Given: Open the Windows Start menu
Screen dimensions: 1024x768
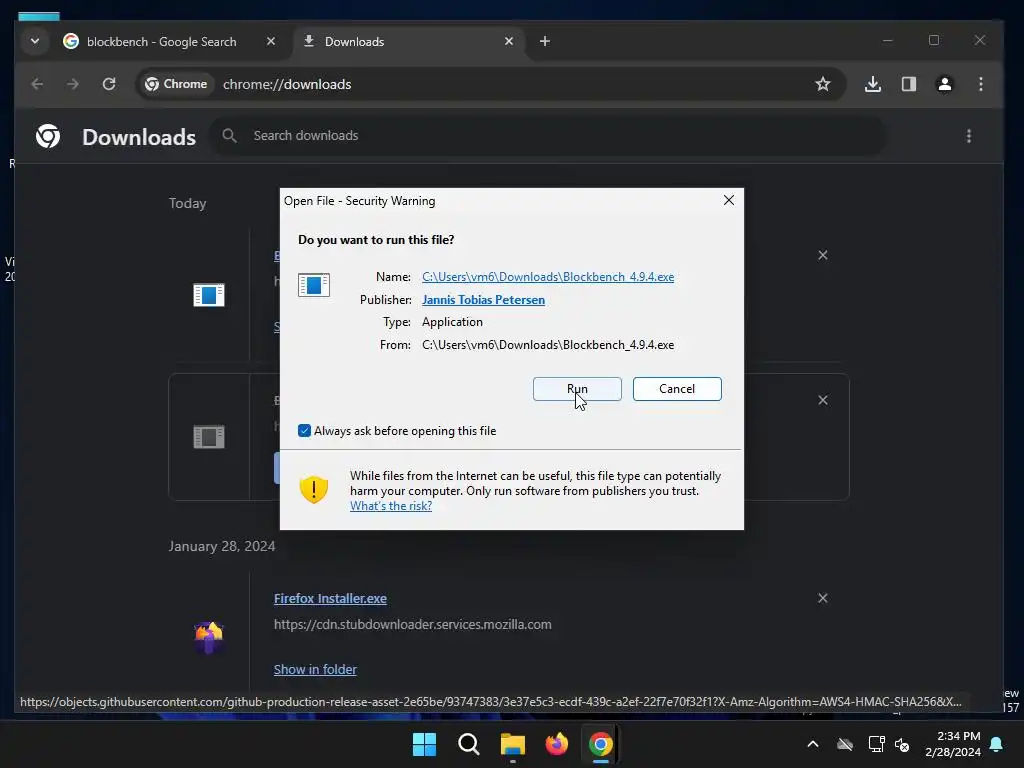Looking at the screenshot, I should pos(424,744).
